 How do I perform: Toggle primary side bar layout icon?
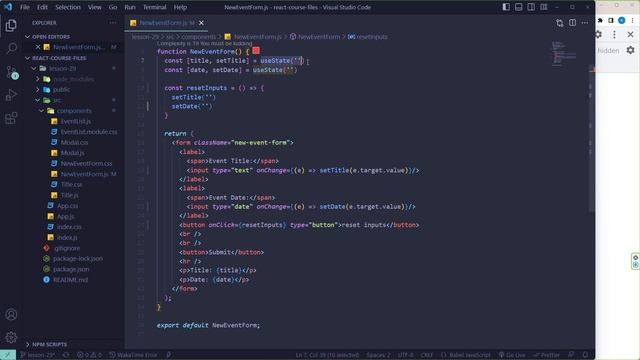(506, 7)
